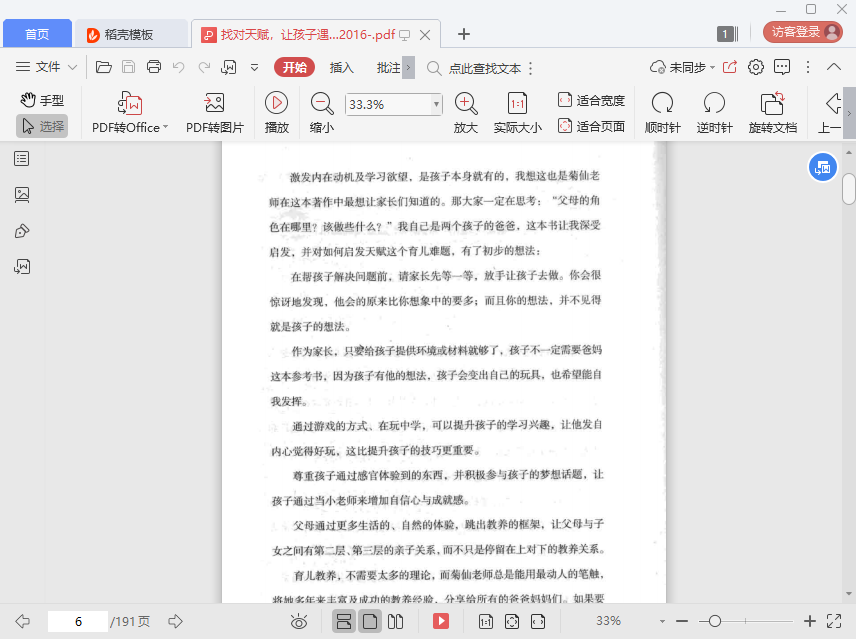856x639 pixels.
Task: Enter fullscreen mode with corner arrows icon
Action: pos(834,621)
